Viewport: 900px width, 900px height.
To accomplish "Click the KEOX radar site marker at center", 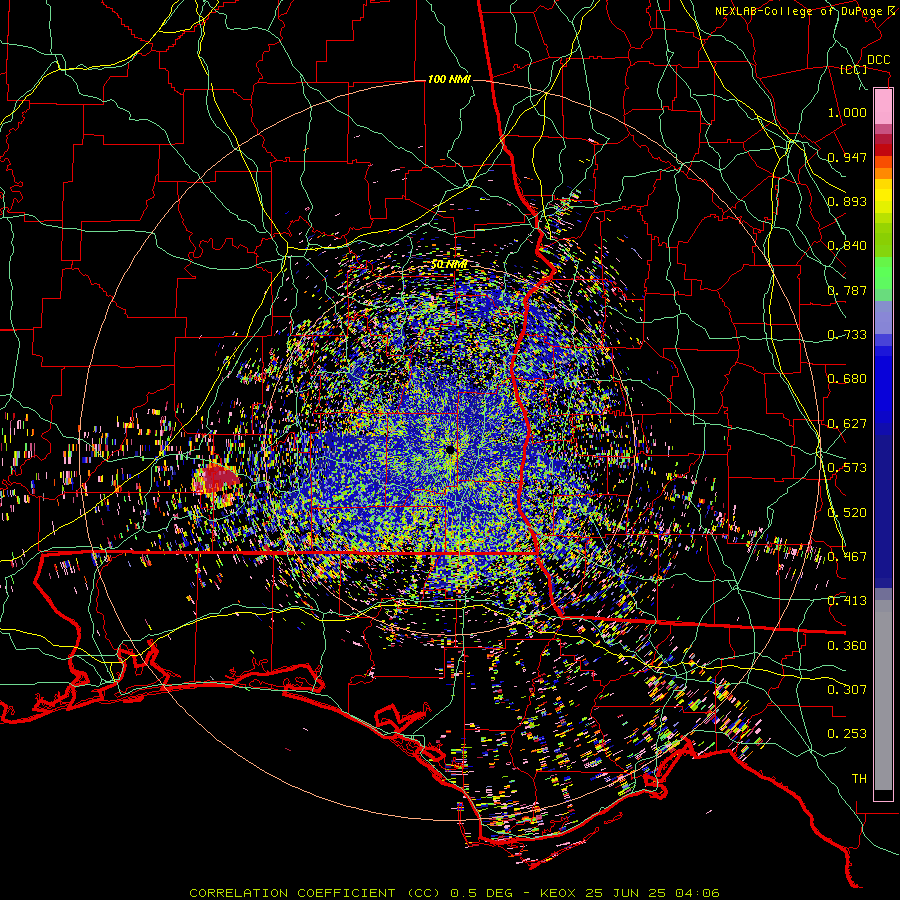I will (x=450, y=450).
